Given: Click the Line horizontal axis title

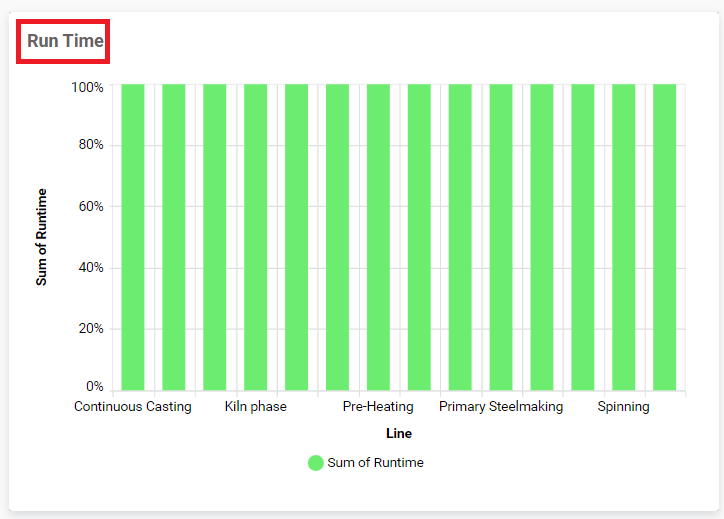Looking at the screenshot, I should [399, 434].
